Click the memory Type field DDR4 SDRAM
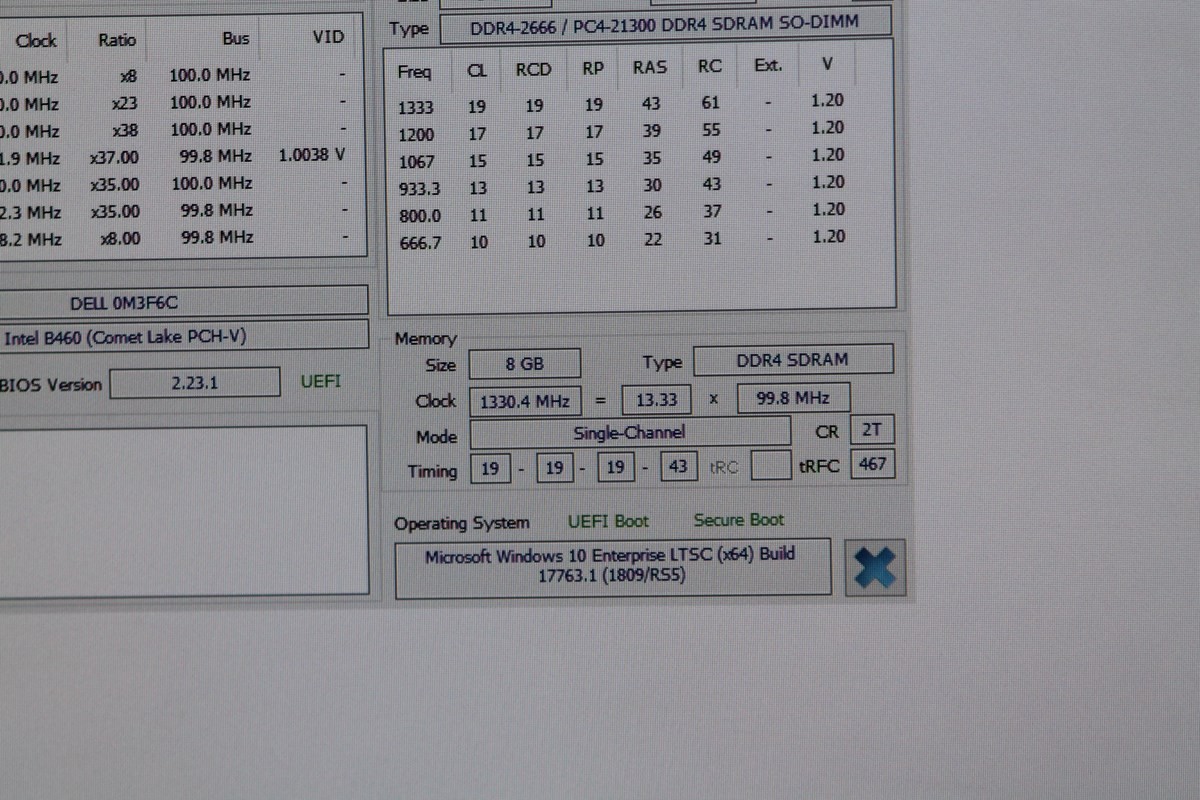The width and height of the screenshot is (1200, 800). (792, 360)
